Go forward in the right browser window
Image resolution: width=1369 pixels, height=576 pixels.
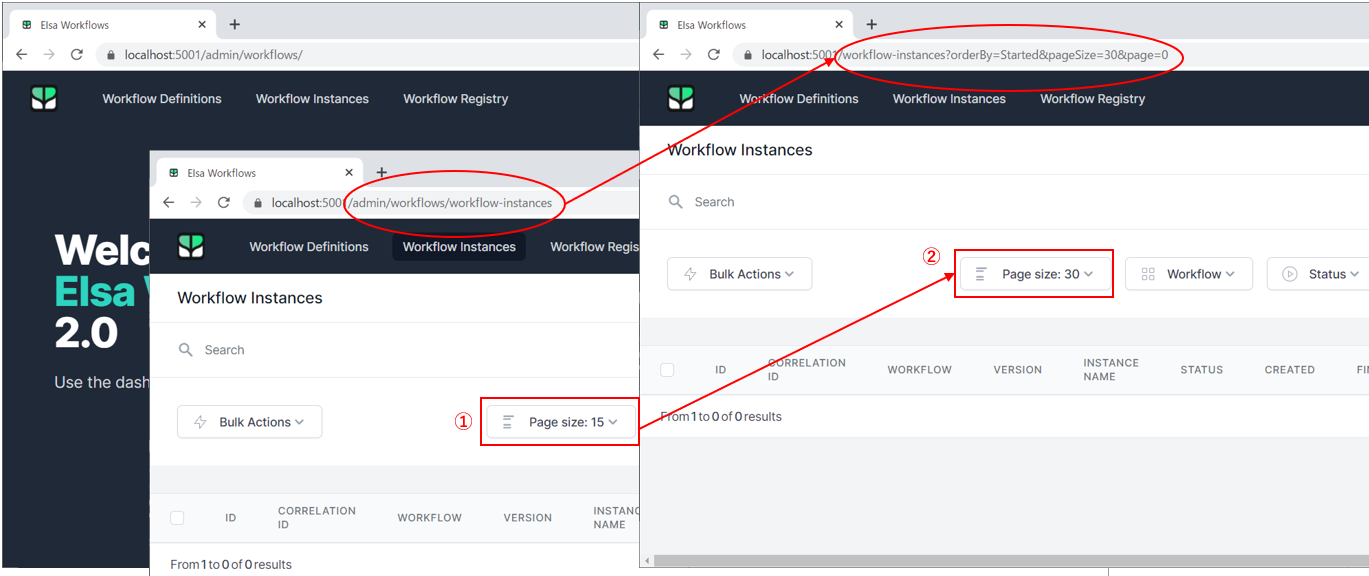pos(686,55)
